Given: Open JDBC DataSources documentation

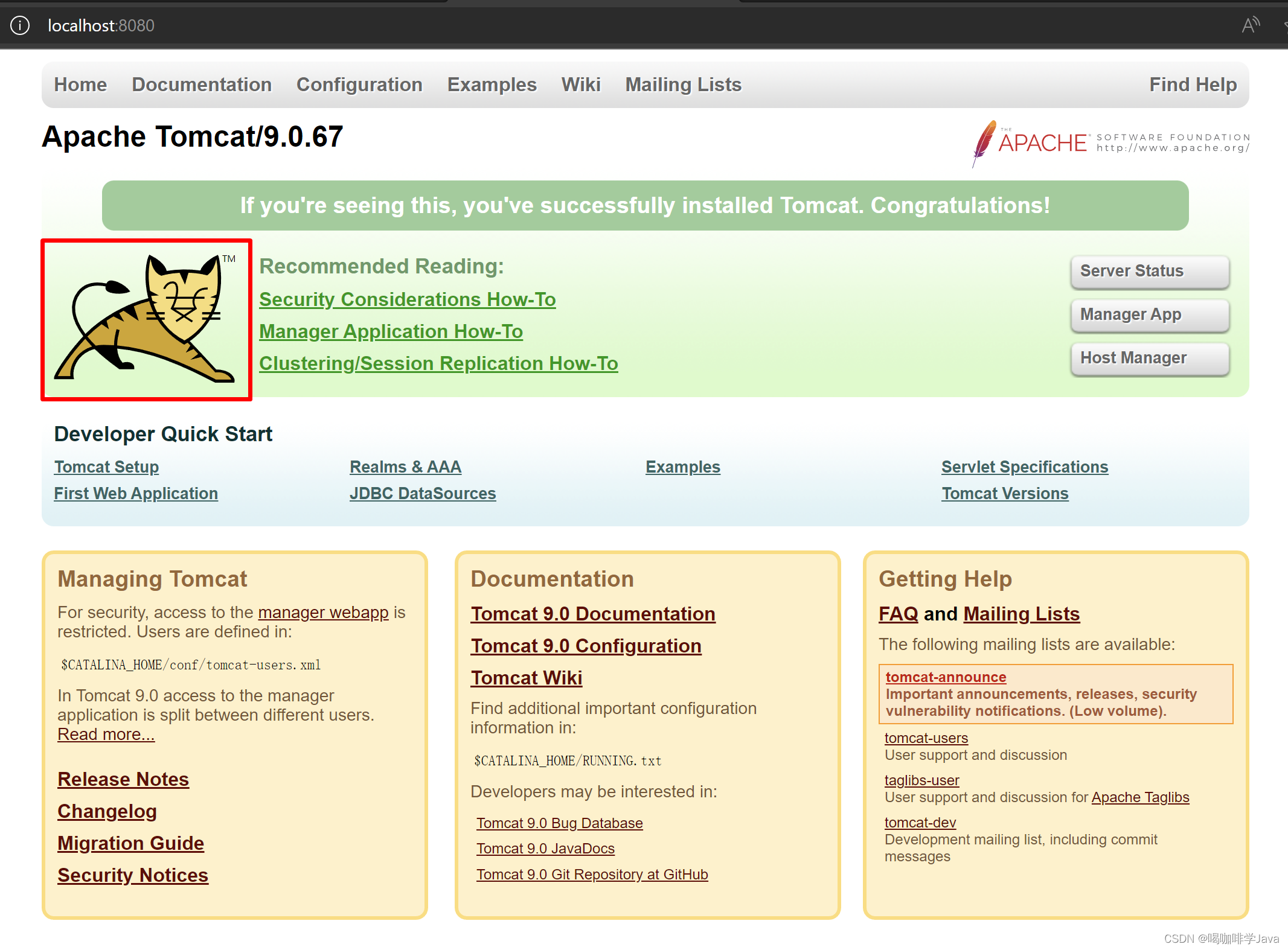Looking at the screenshot, I should coord(423,493).
